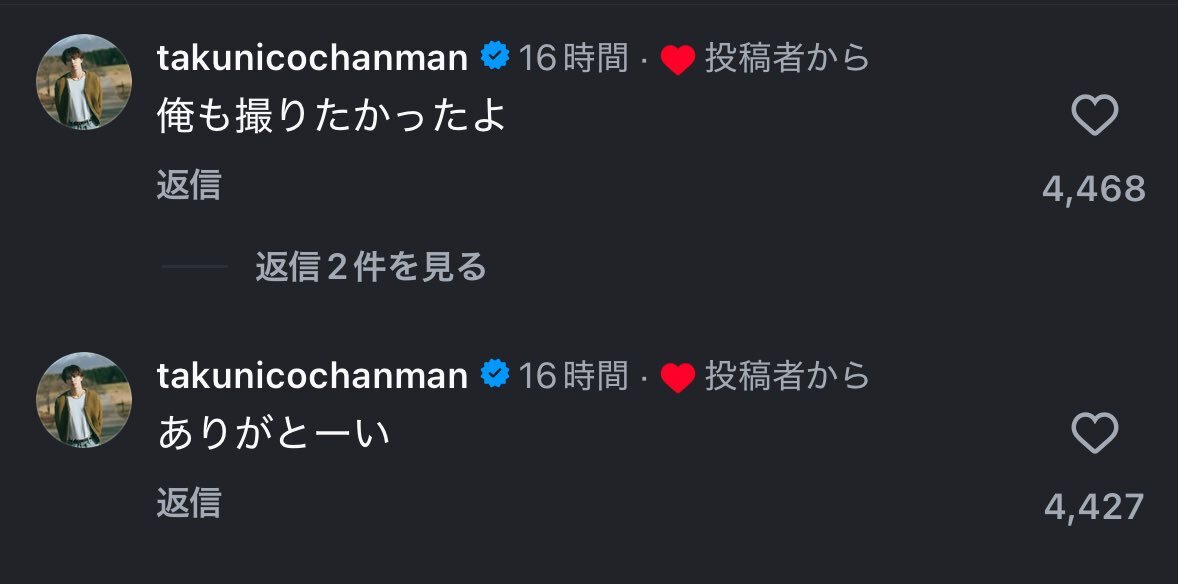Viewport: 1178px width, 584px height.
Task: Reply to the "ありがとーい" comment
Action: (x=188, y=503)
